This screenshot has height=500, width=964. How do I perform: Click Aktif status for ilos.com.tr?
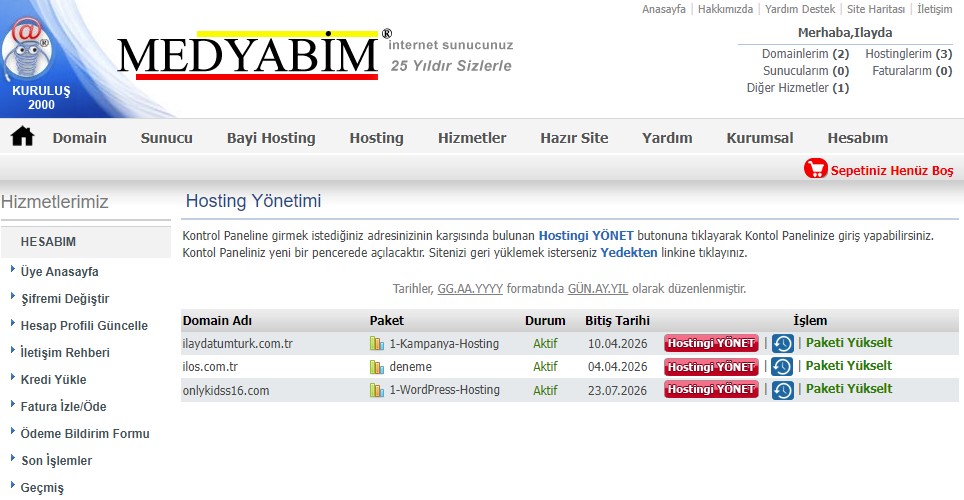click(x=545, y=367)
